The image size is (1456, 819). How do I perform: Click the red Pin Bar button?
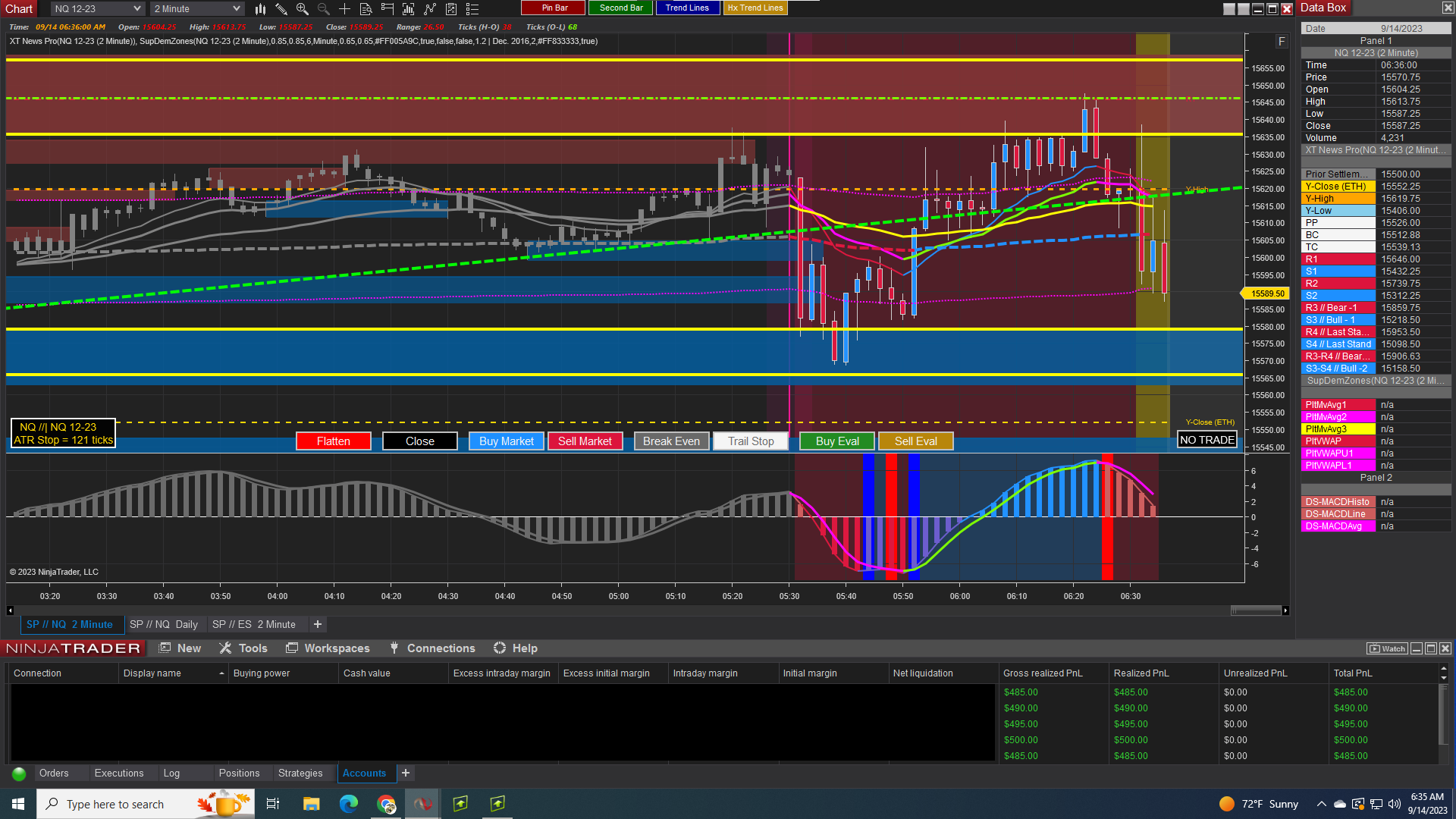pos(554,8)
